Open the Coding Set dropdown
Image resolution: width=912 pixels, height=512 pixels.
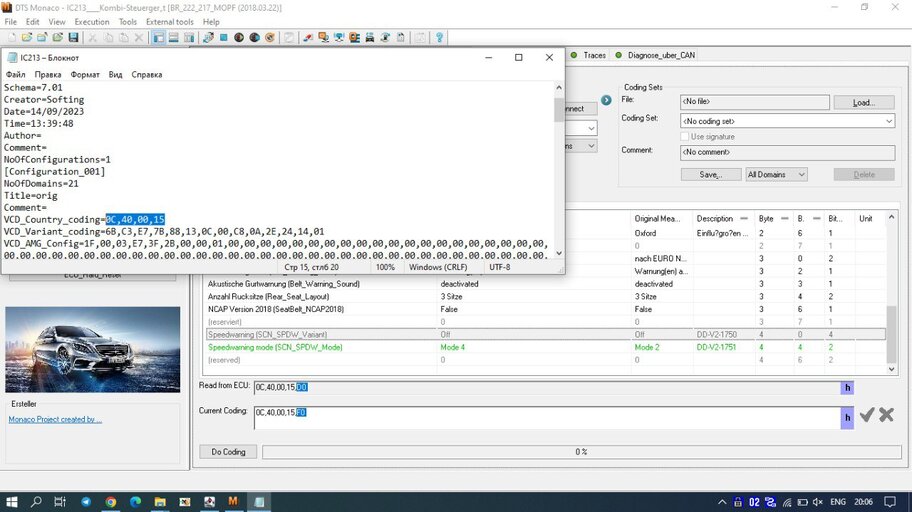pos(889,121)
